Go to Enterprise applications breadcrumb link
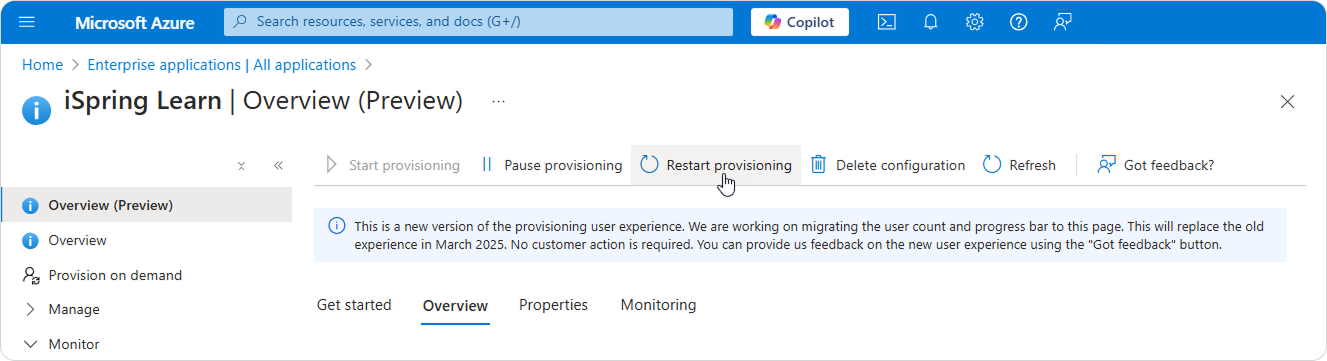The width and height of the screenshot is (1327, 361). pyautogui.click(x=222, y=65)
